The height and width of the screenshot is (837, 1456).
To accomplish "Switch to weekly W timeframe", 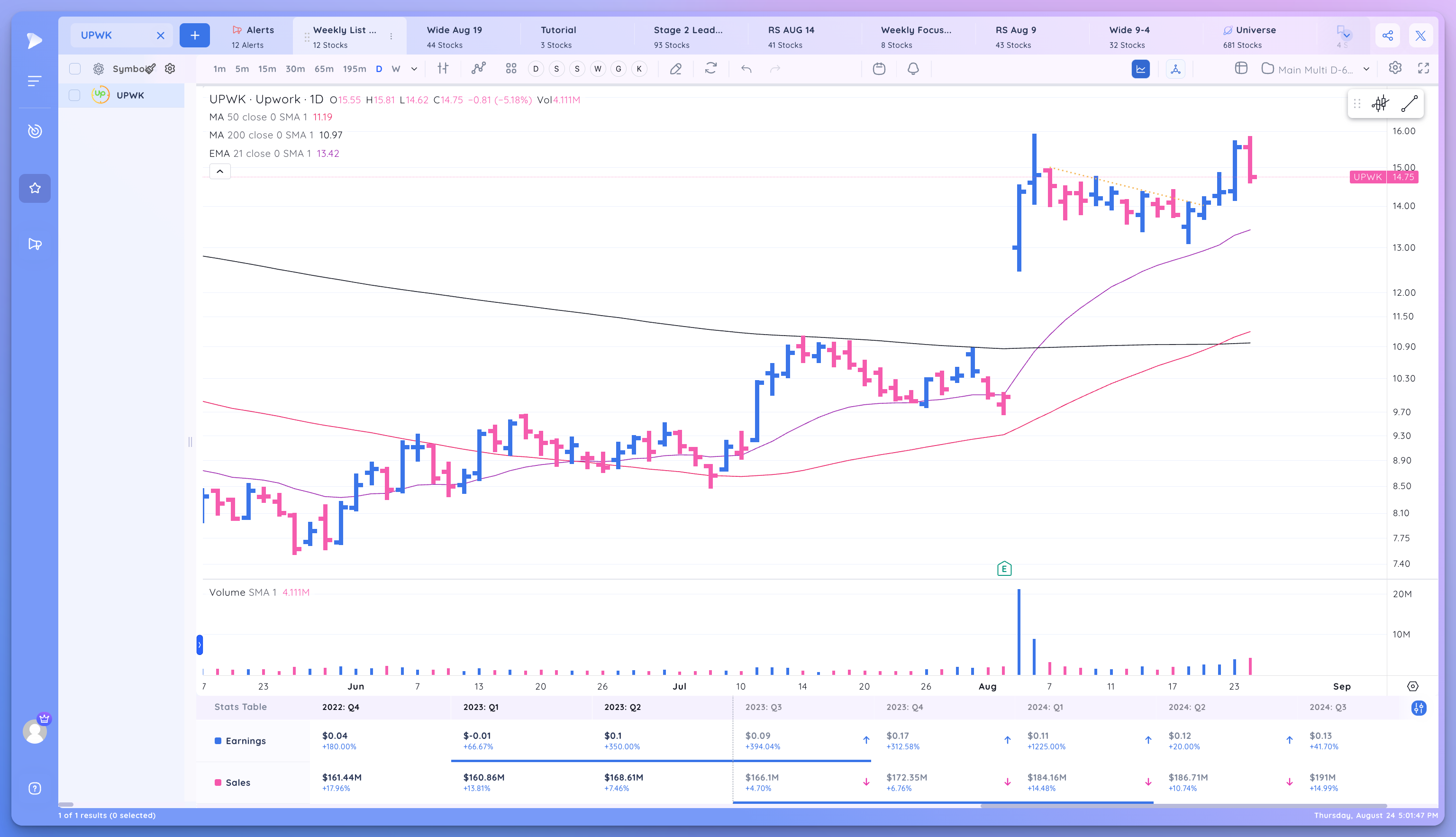I will coord(395,69).
